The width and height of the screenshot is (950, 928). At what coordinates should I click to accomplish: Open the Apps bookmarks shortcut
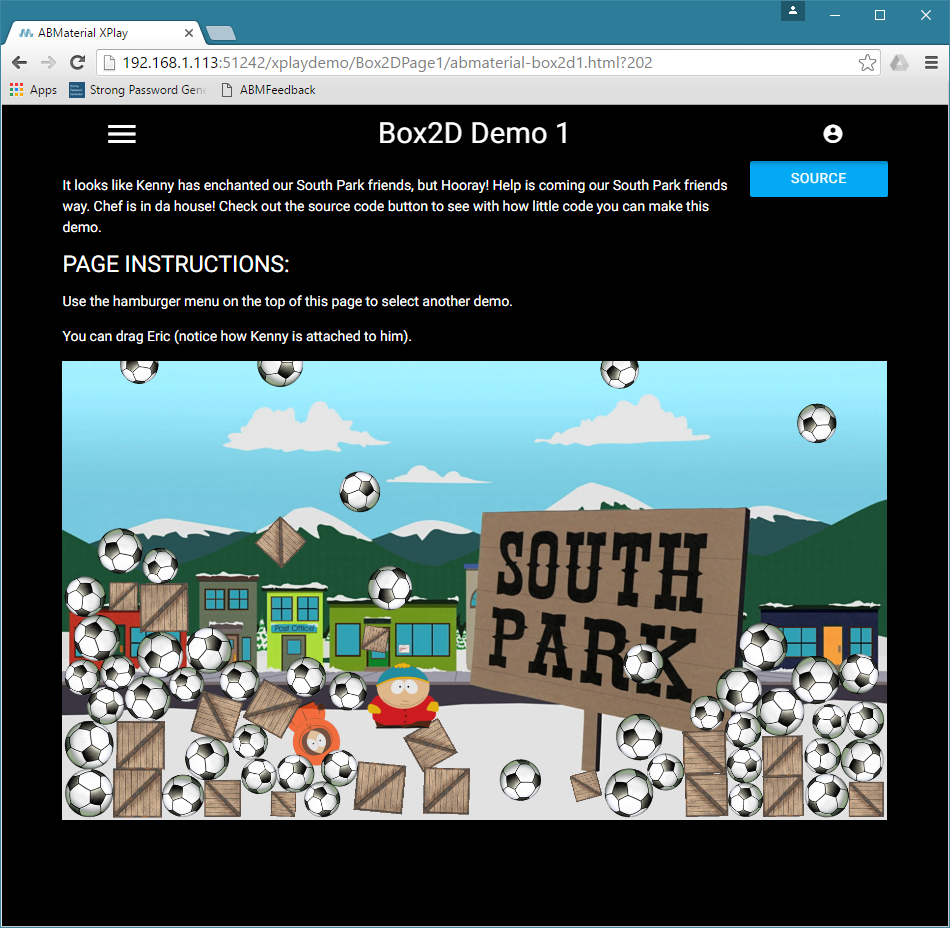click(33, 90)
